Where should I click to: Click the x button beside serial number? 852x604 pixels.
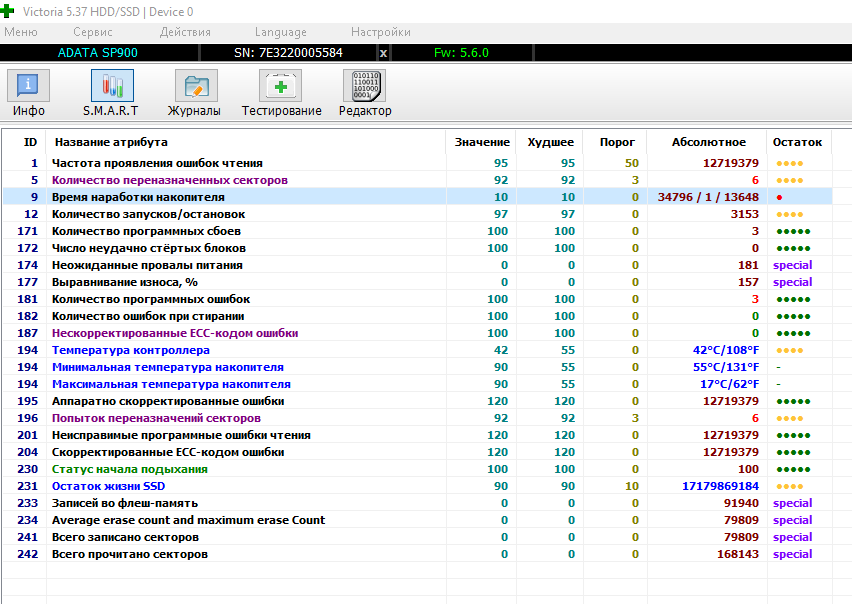click(383, 52)
